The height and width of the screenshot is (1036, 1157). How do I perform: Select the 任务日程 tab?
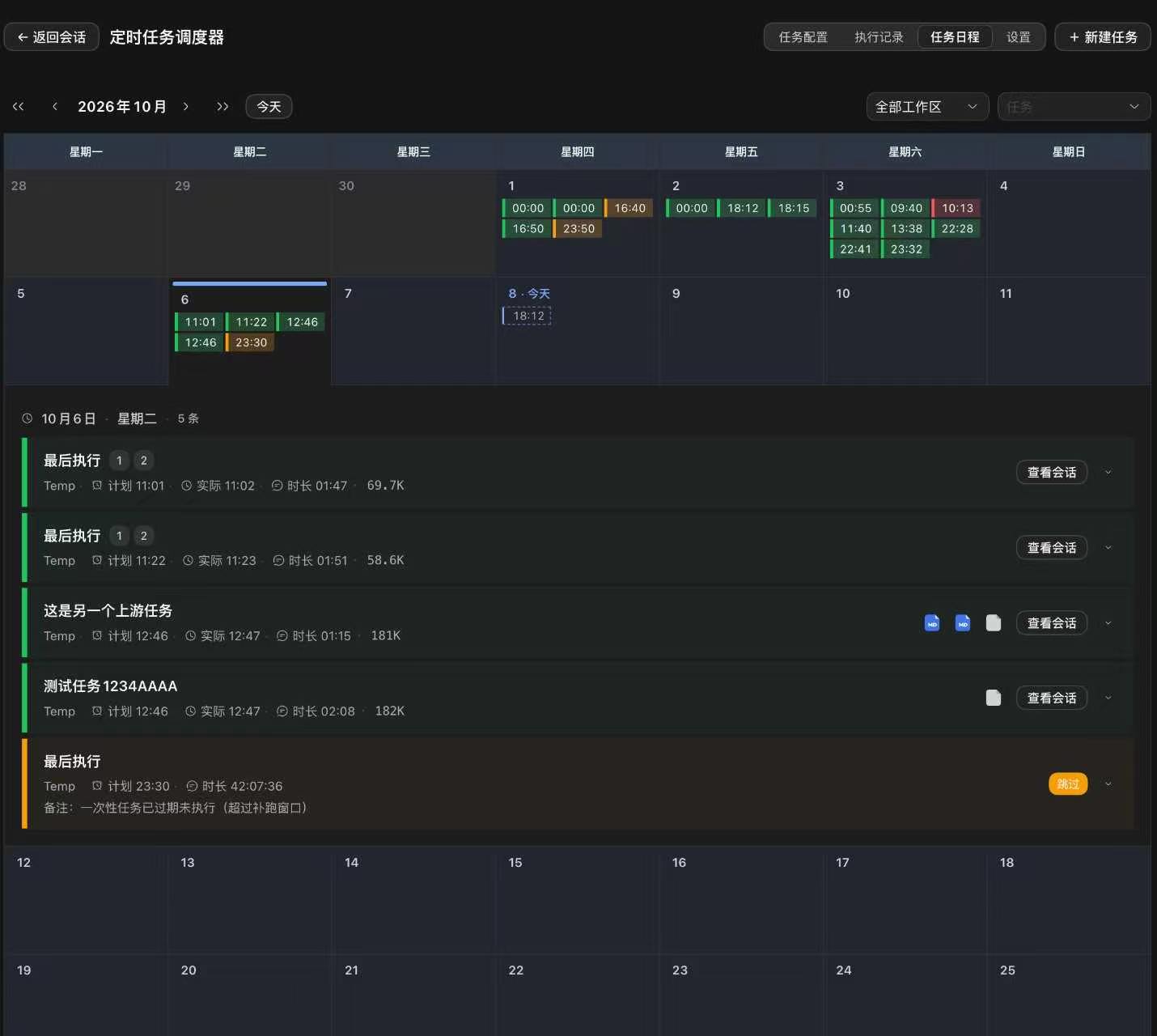pyautogui.click(x=955, y=37)
